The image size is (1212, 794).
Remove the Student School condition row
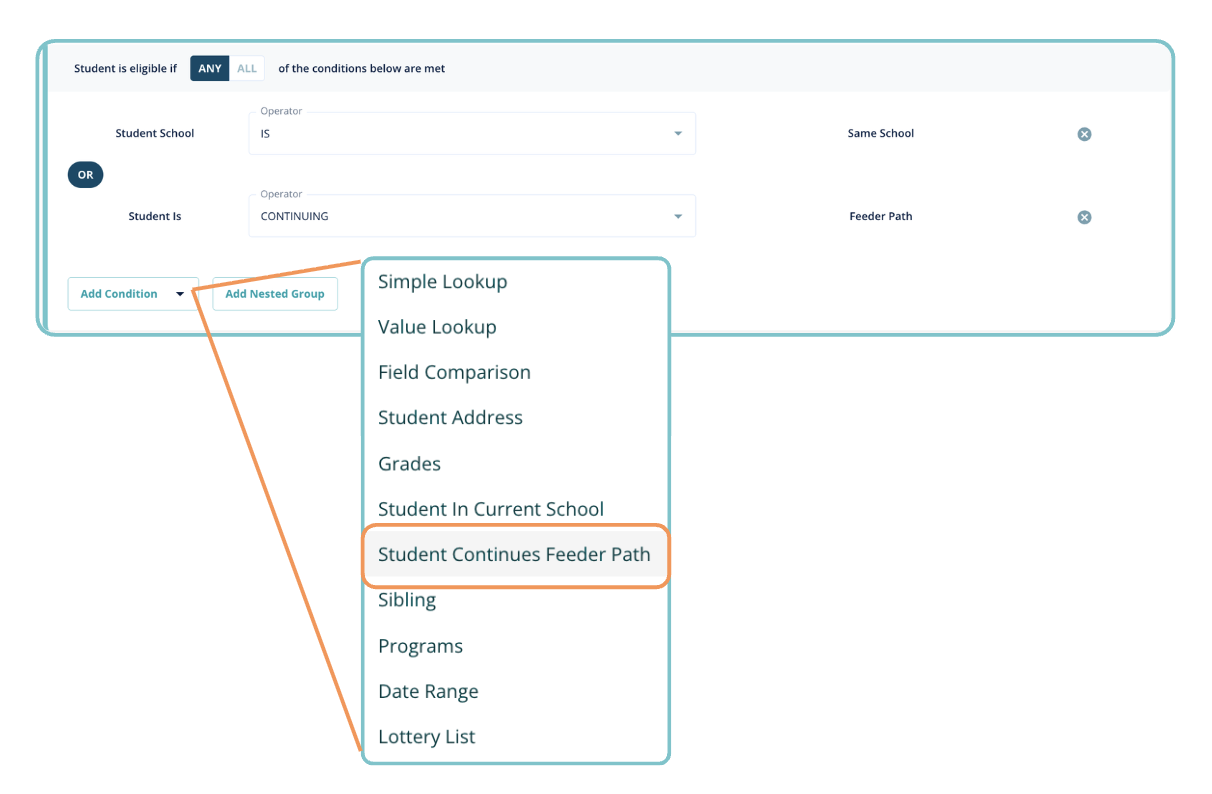click(x=1084, y=134)
